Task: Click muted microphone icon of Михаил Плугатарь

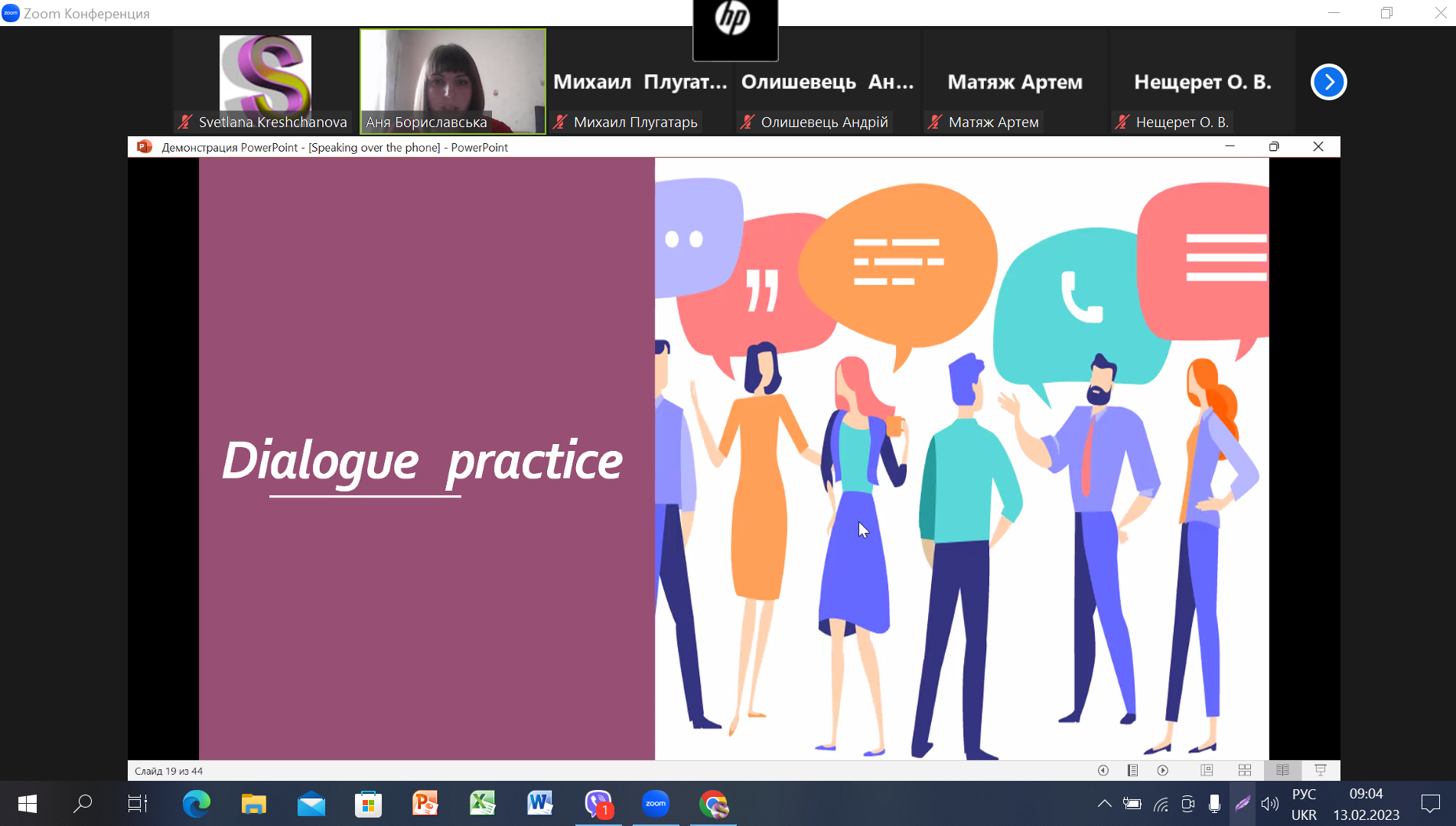Action: (x=560, y=122)
